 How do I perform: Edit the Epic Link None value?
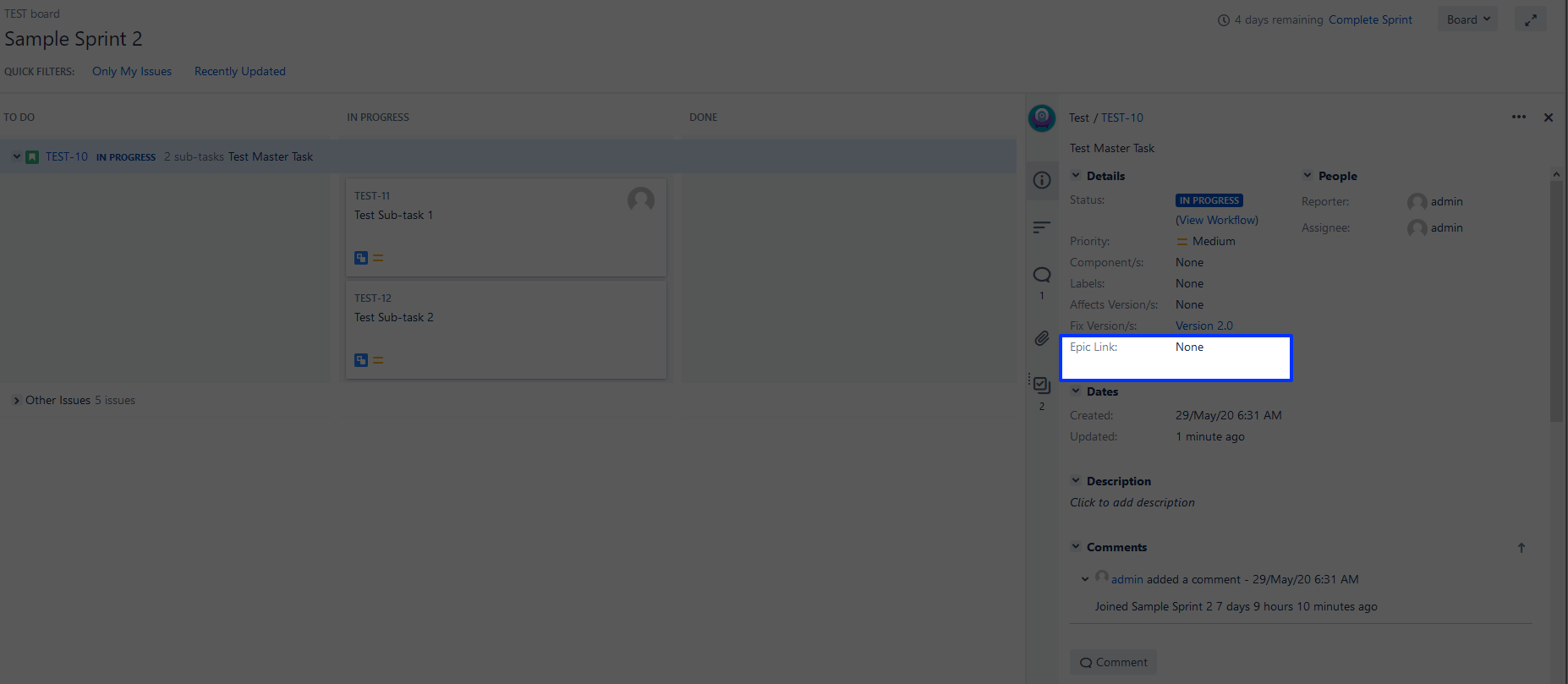[1189, 347]
